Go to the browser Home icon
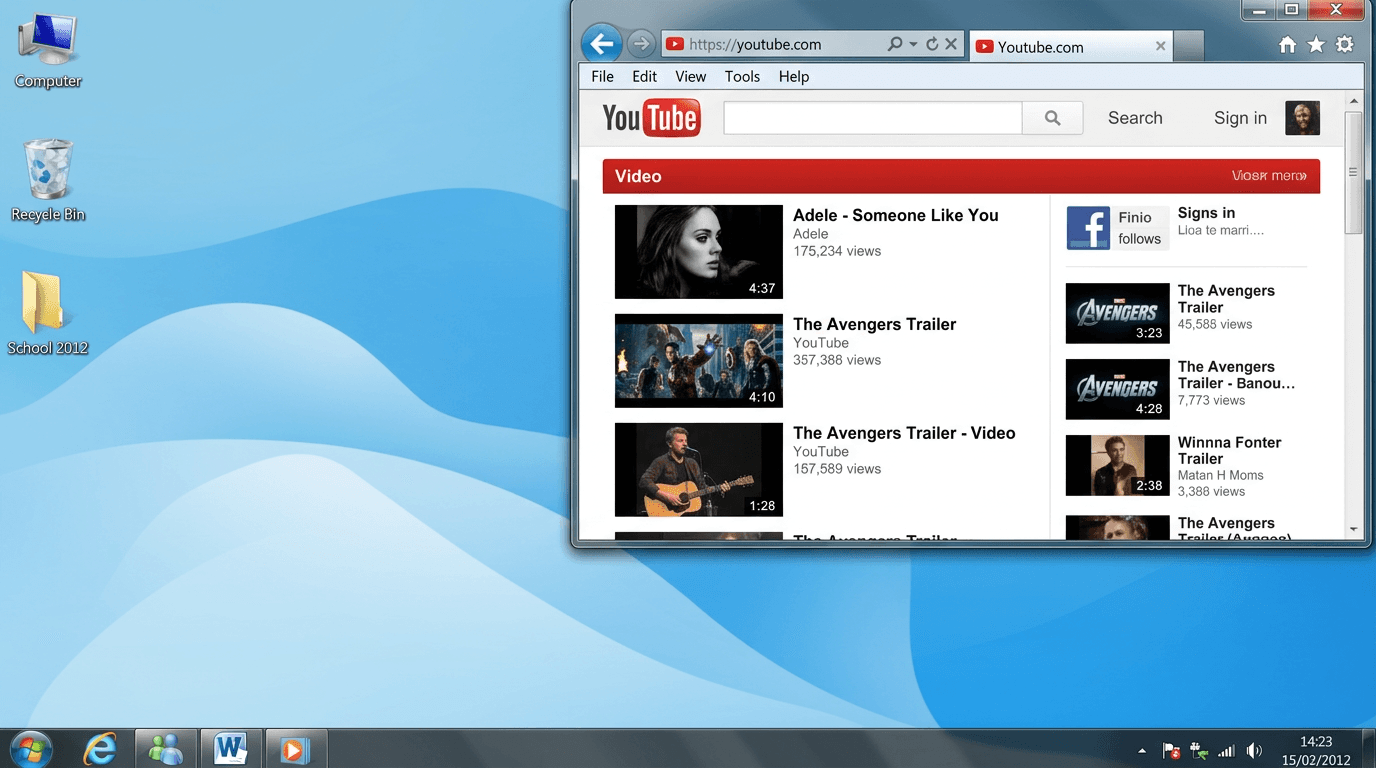This screenshot has width=1376, height=768. pos(1288,44)
